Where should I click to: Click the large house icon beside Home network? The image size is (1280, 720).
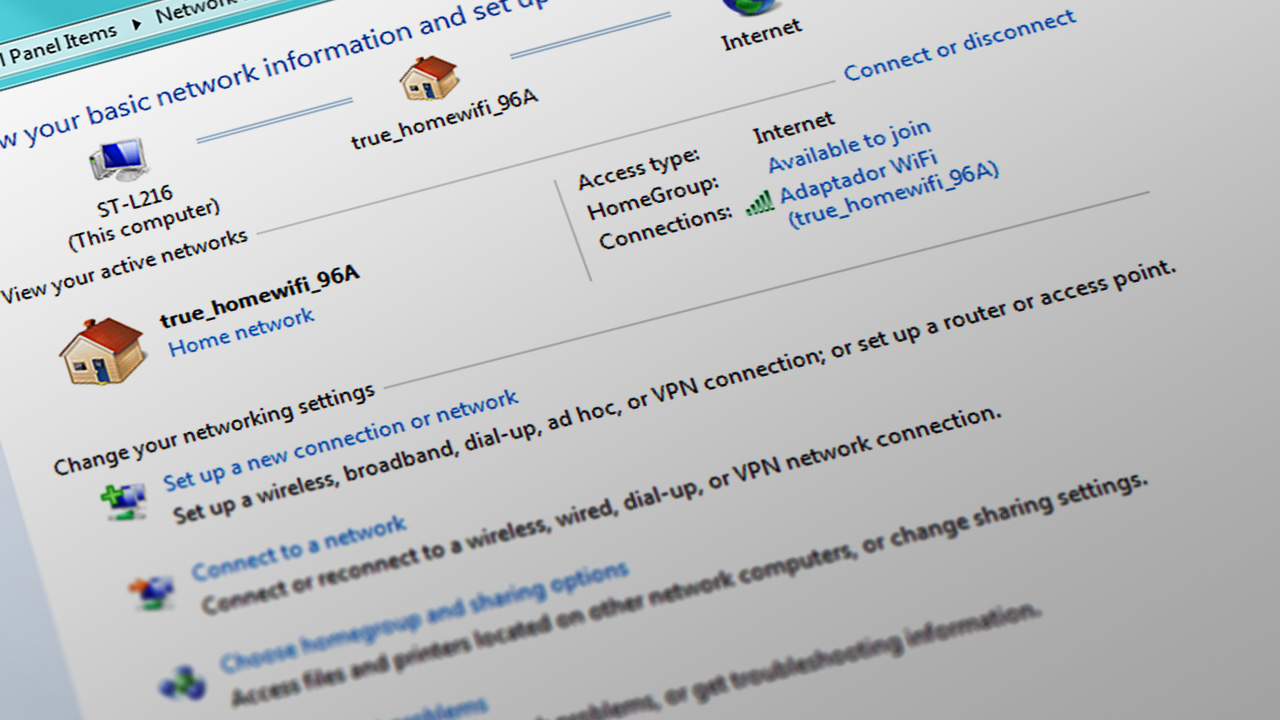(101, 351)
